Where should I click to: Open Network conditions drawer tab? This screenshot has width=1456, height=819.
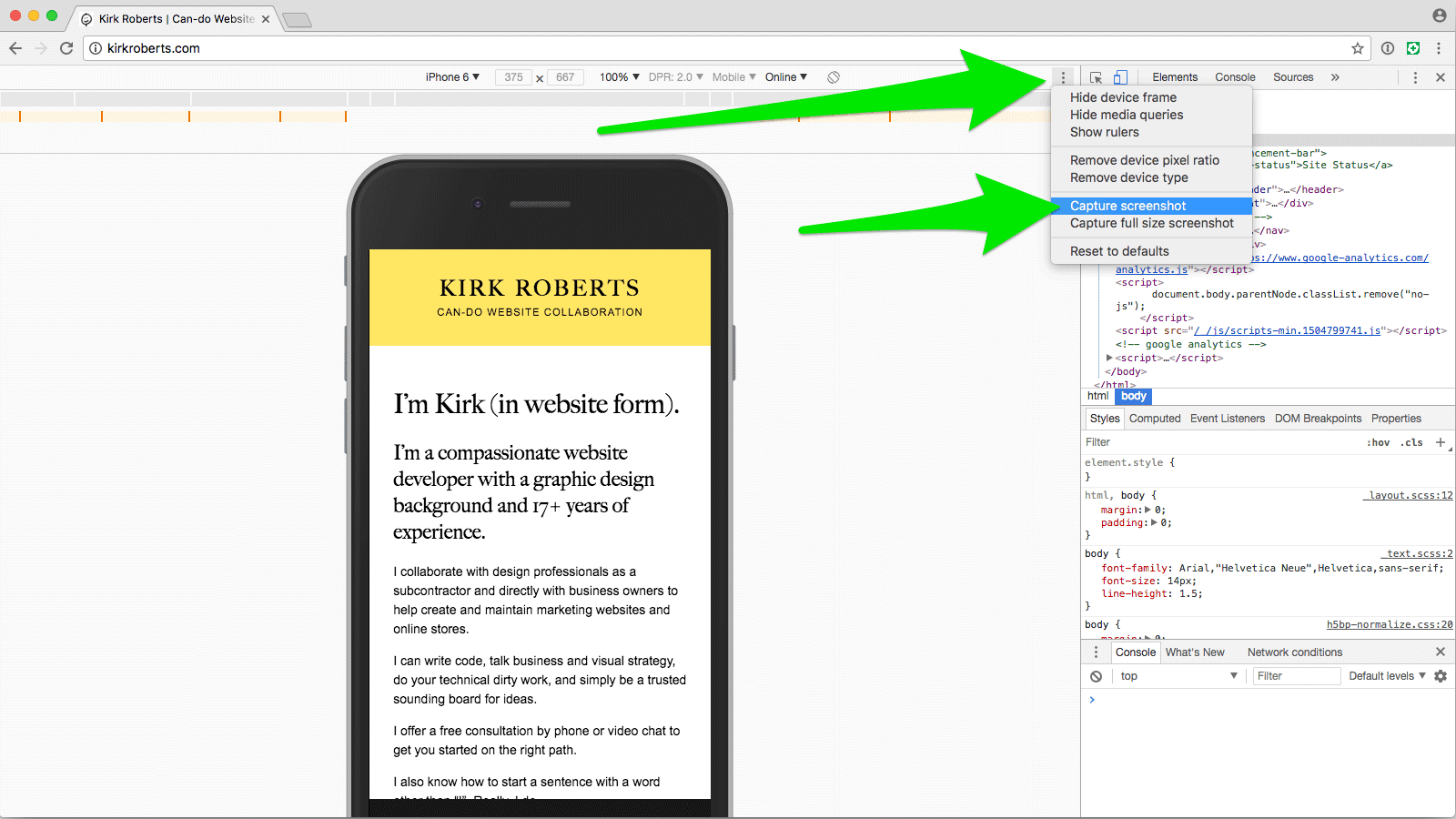click(x=1295, y=652)
